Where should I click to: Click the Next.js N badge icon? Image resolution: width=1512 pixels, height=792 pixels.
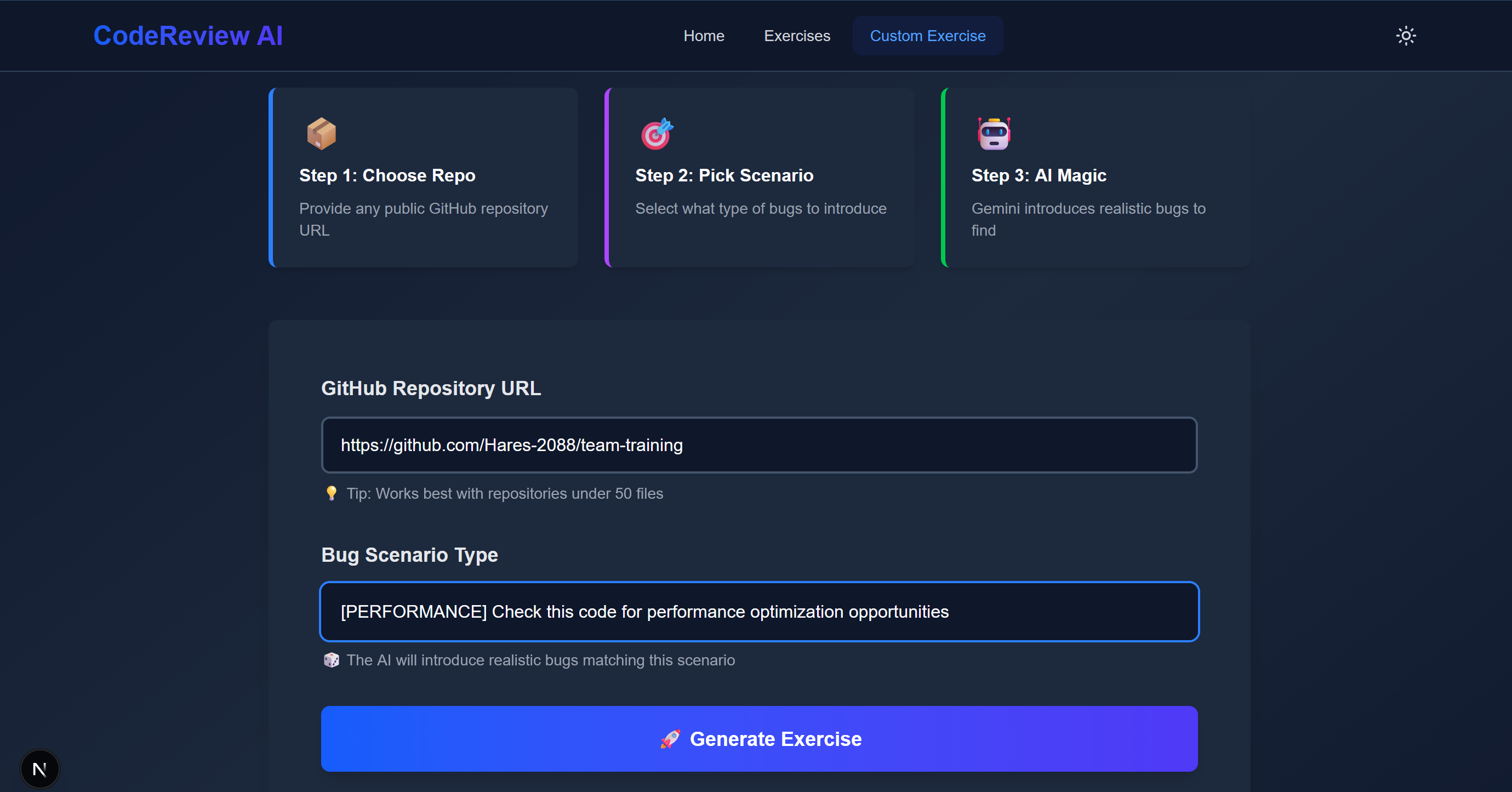point(39,768)
